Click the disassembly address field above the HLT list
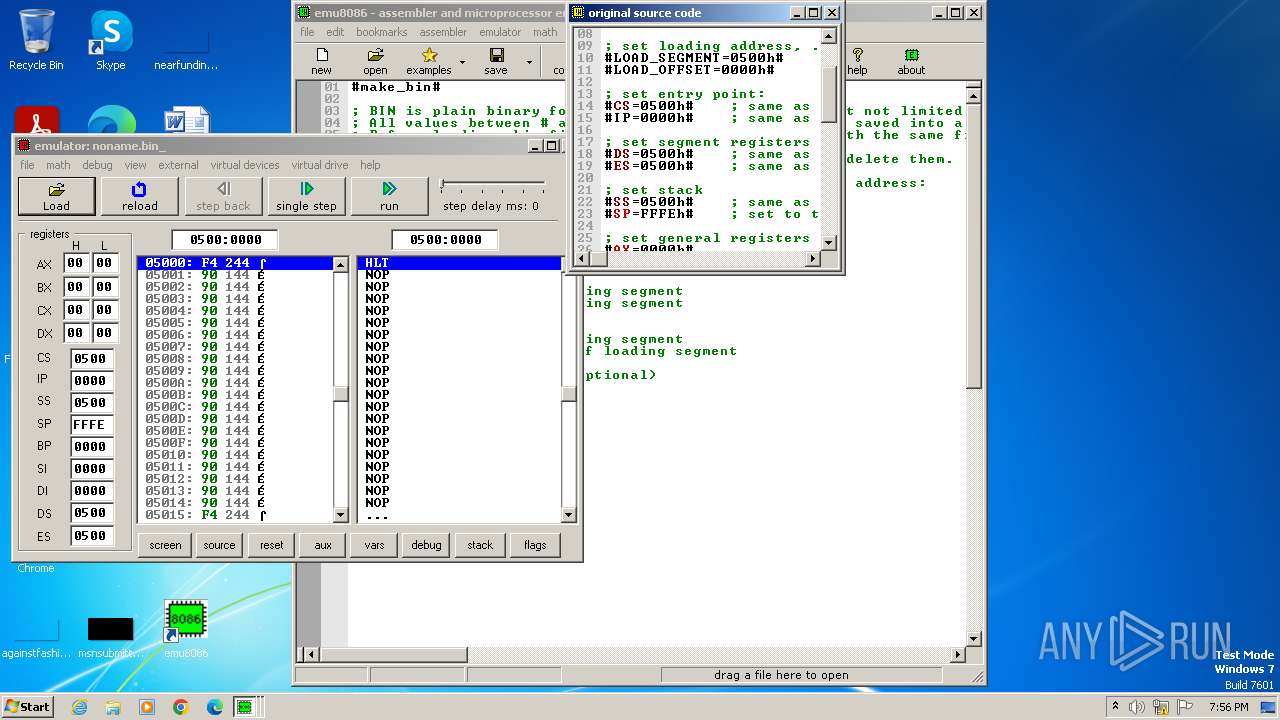Image resolution: width=1280 pixels, height=720 pixels. [445, 240]
